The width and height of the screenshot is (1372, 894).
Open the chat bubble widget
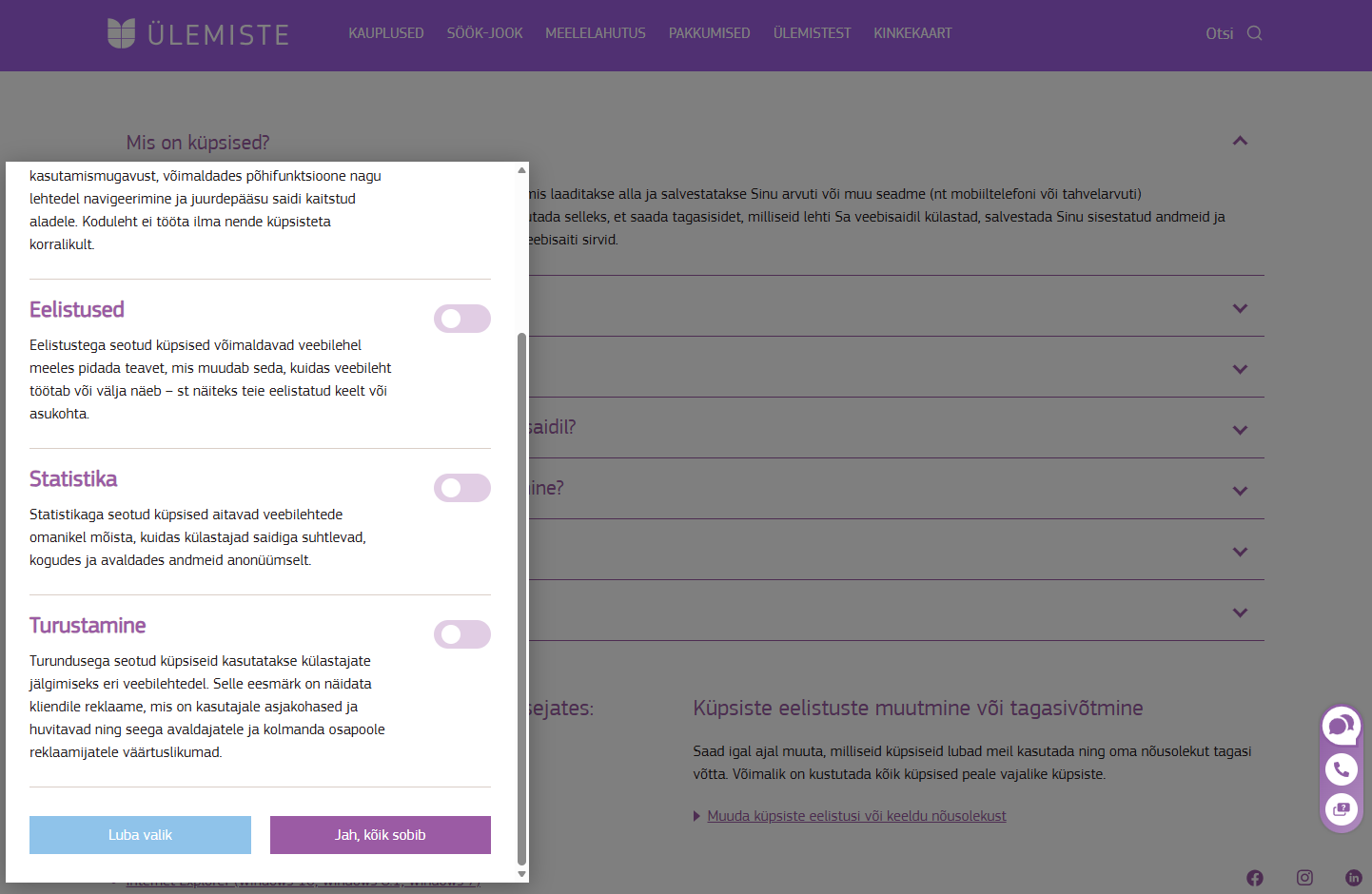point(1342,728)
